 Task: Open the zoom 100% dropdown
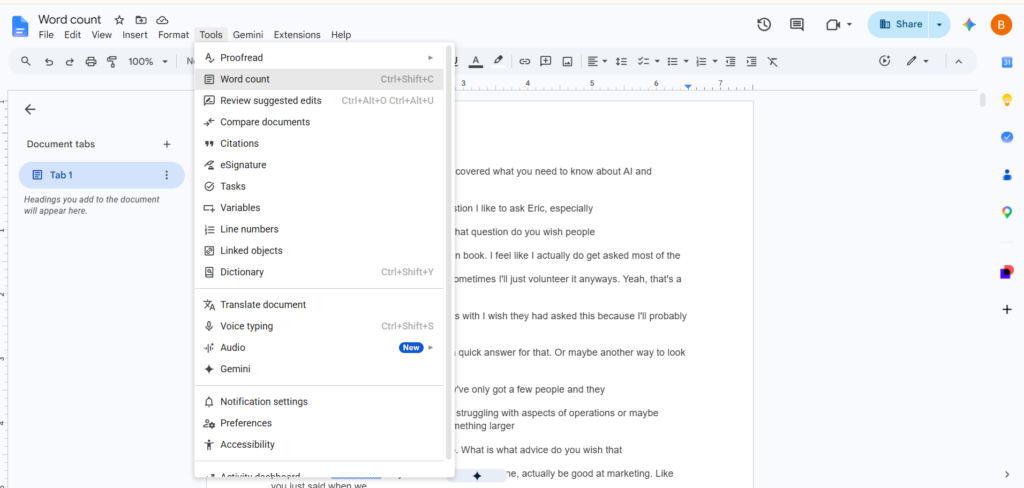point(148,61)
